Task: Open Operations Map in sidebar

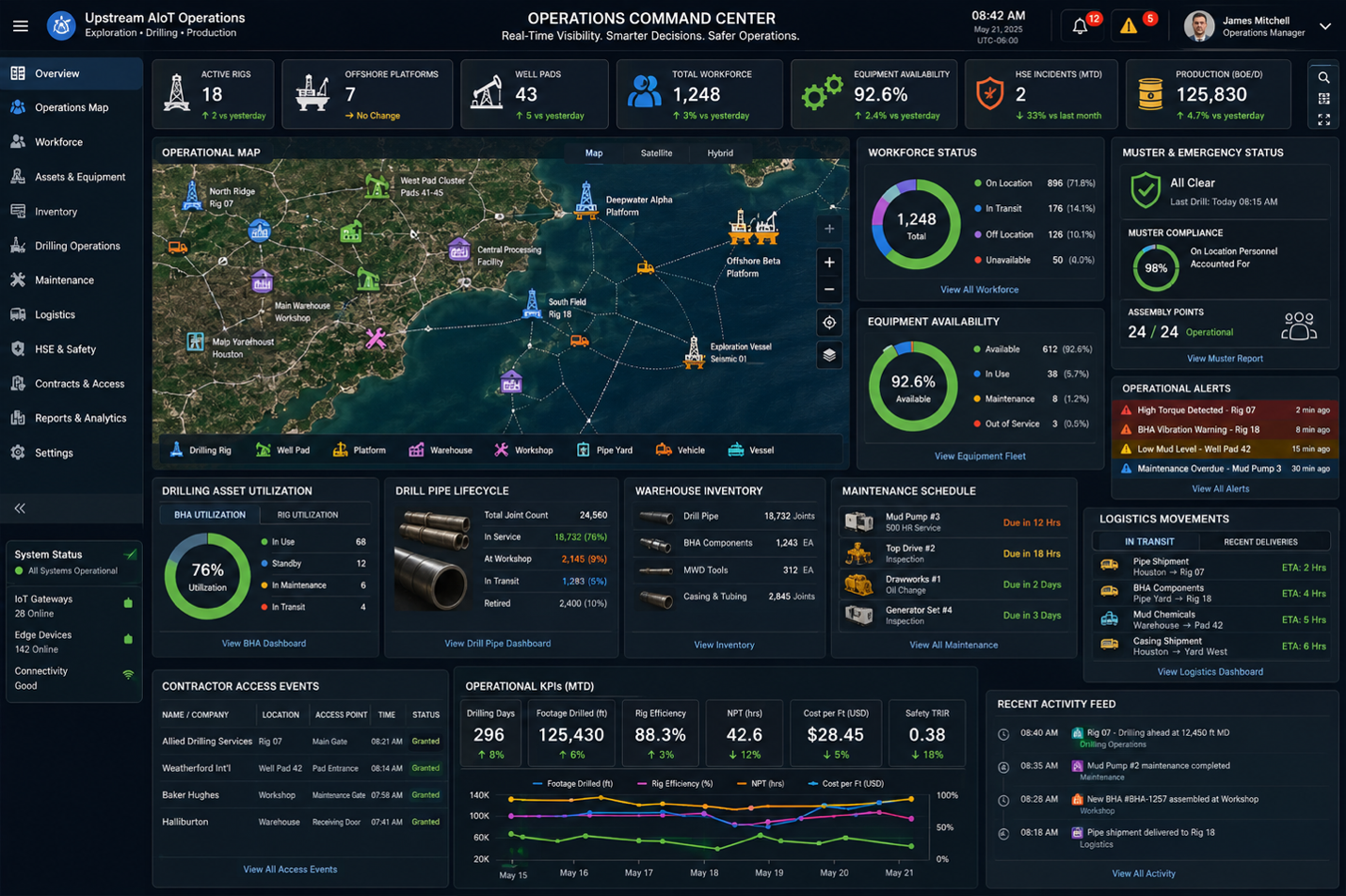Action: pos(72,107)
